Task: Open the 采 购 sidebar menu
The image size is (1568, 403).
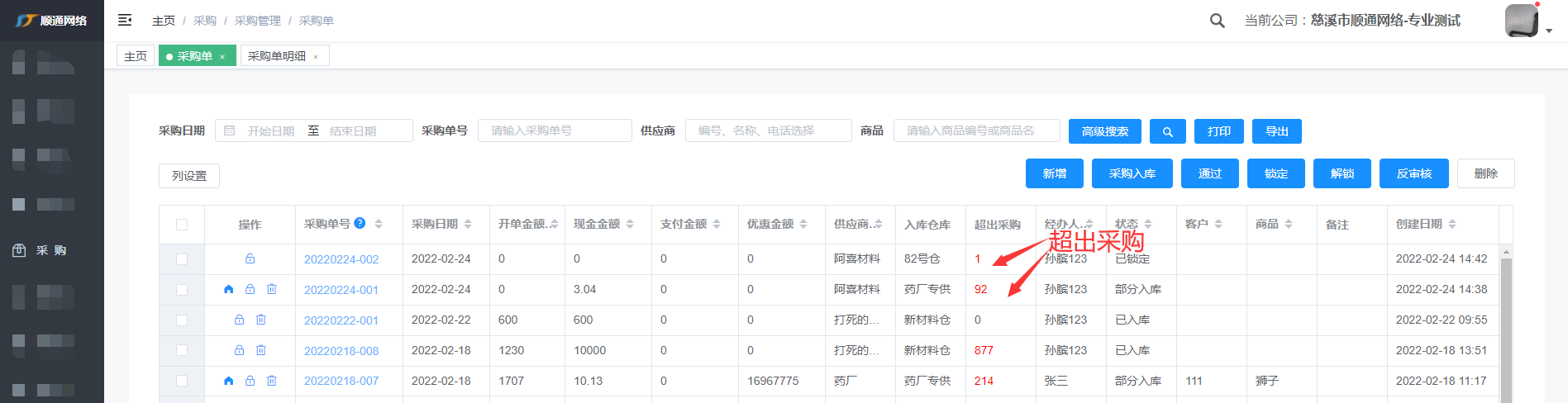Action: click(x=51, y=250)
